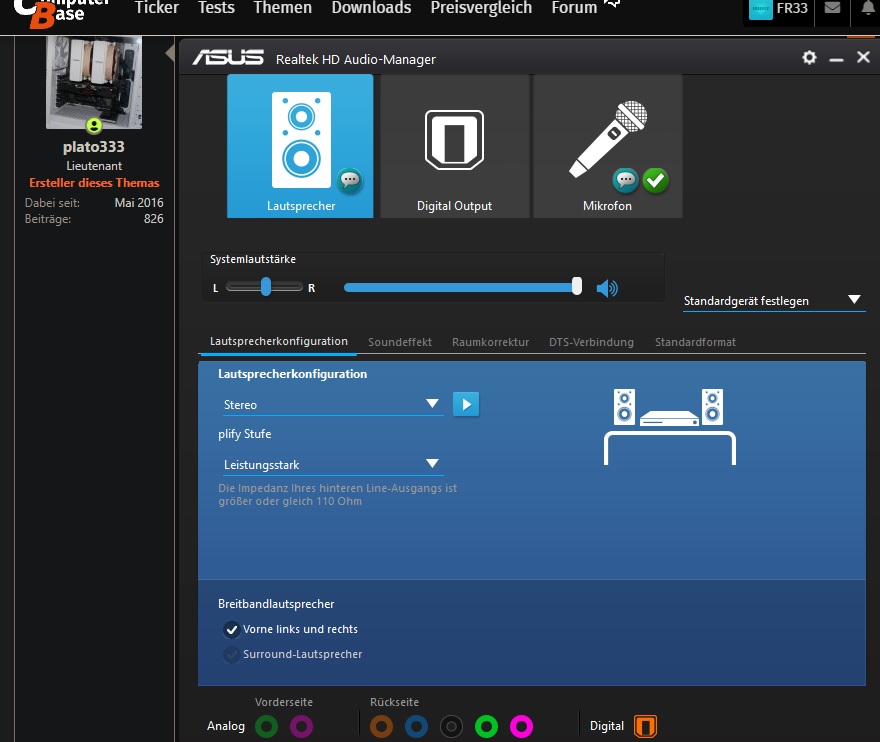
Task: Switch to the Raumkorrektur tab
Action: pyautogui.click(x=491, y=342)
